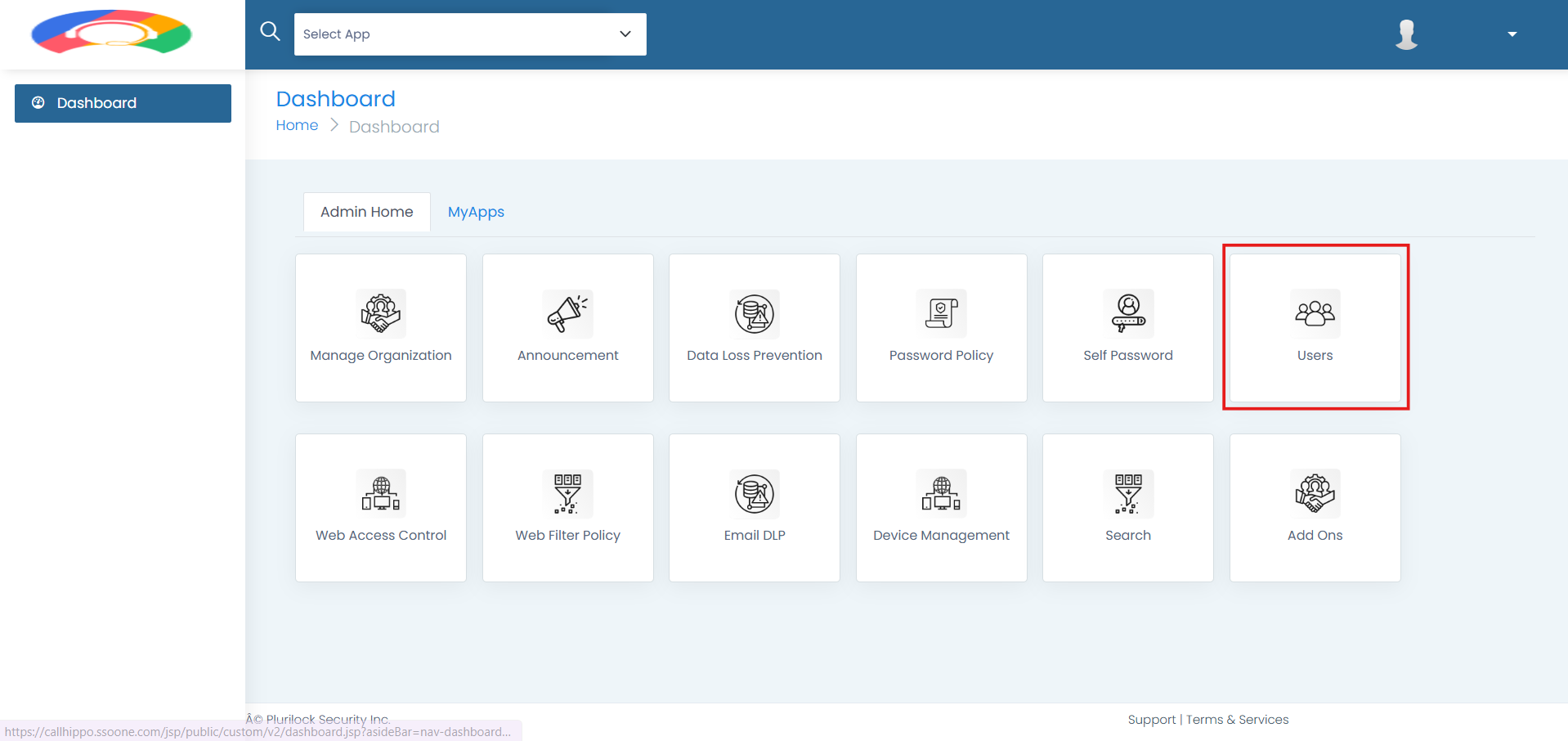
Task: Click the Password Policy document icon
Action: (x=942, y=313)
